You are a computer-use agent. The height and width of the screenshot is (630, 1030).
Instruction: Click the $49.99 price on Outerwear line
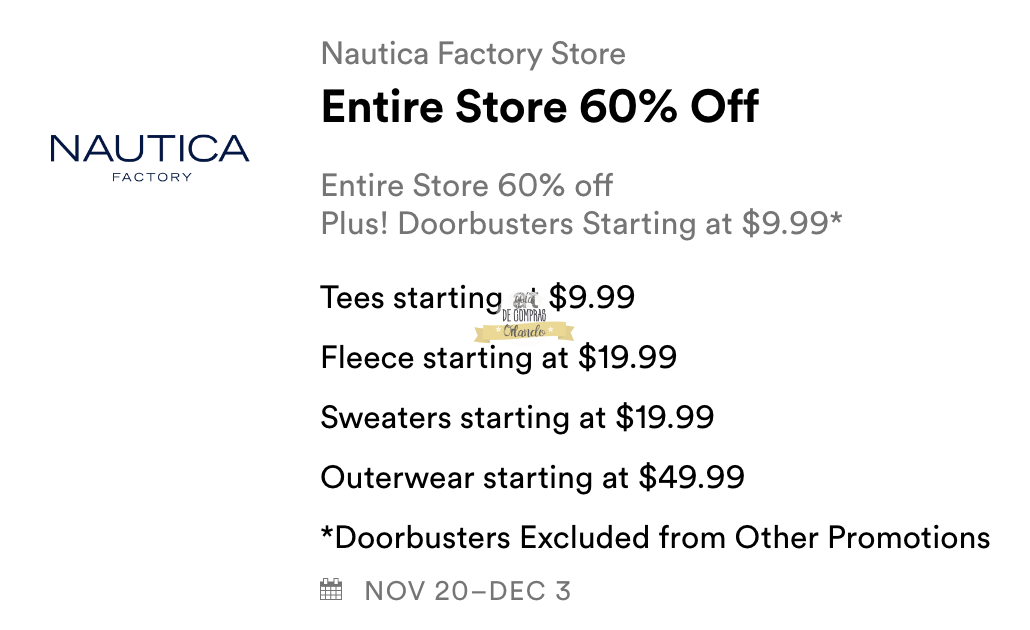(x=692, y=477)
